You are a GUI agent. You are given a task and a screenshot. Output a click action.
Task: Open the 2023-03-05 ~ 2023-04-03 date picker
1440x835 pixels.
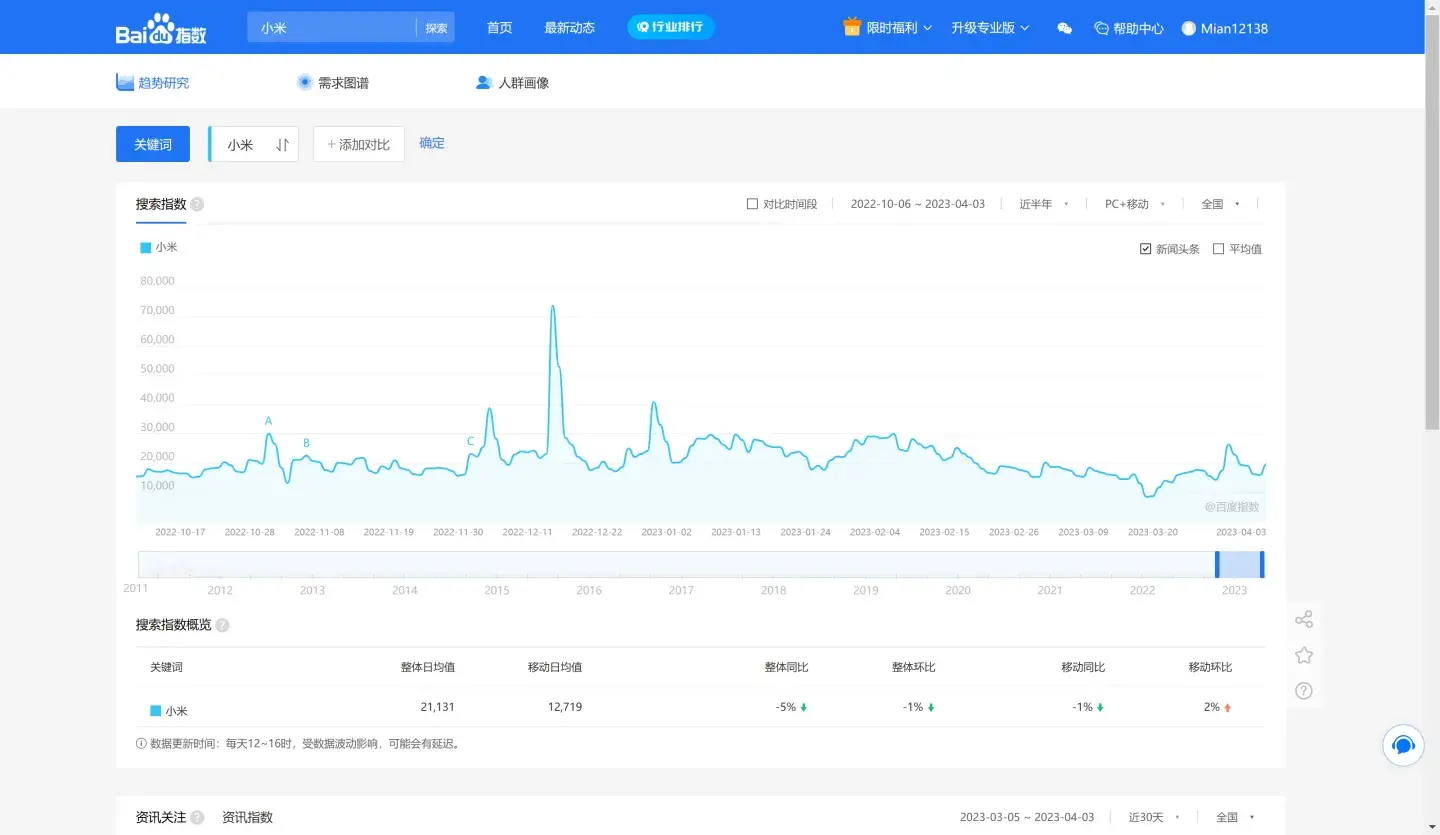pyautogui.click(x=1027, y=817)
